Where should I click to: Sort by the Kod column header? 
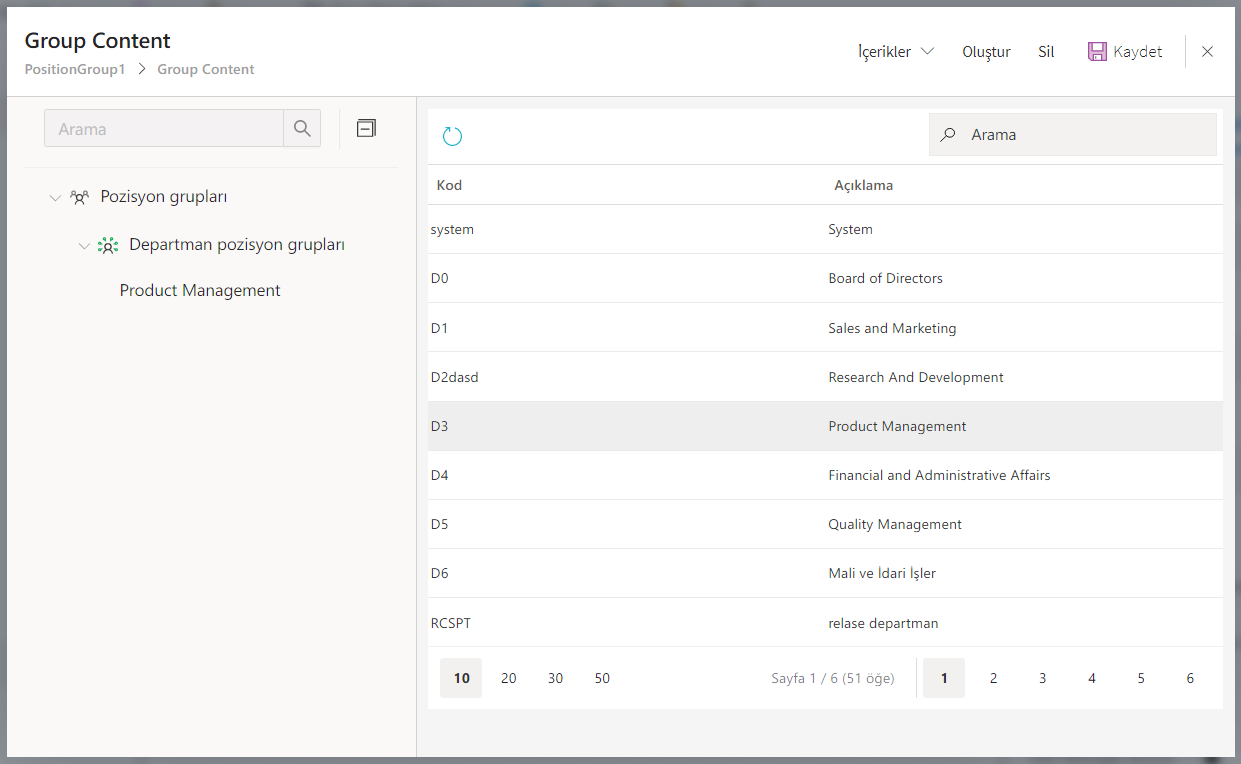point(449,185)
